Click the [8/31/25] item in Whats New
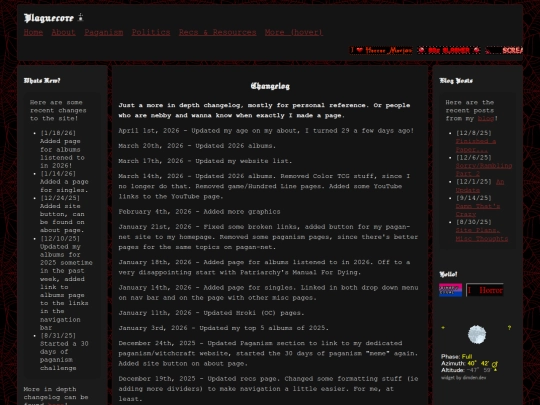The width and height of the screenshot is (540, 405). 64,352
